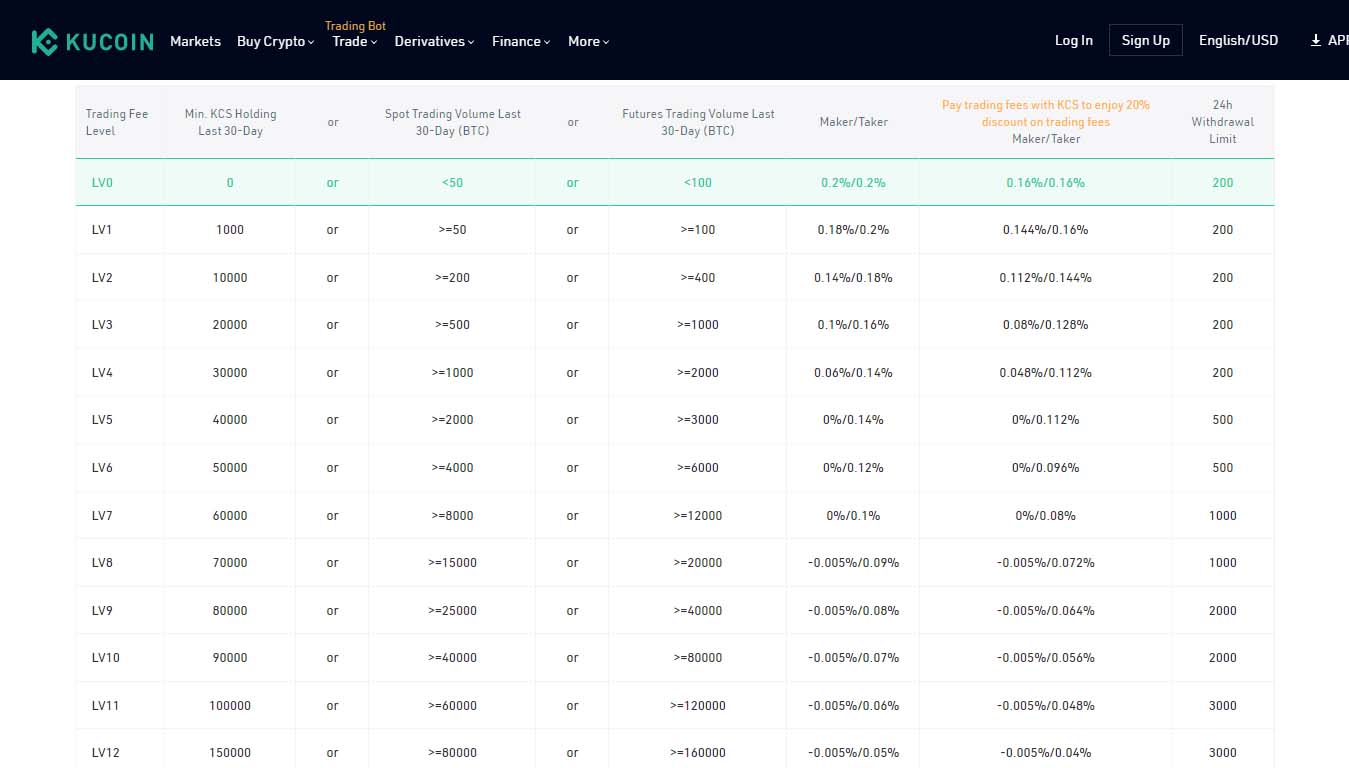Screen dimensions: 1349x768
Task: Open the English/USD language selector
Action: coord(1238,40)
